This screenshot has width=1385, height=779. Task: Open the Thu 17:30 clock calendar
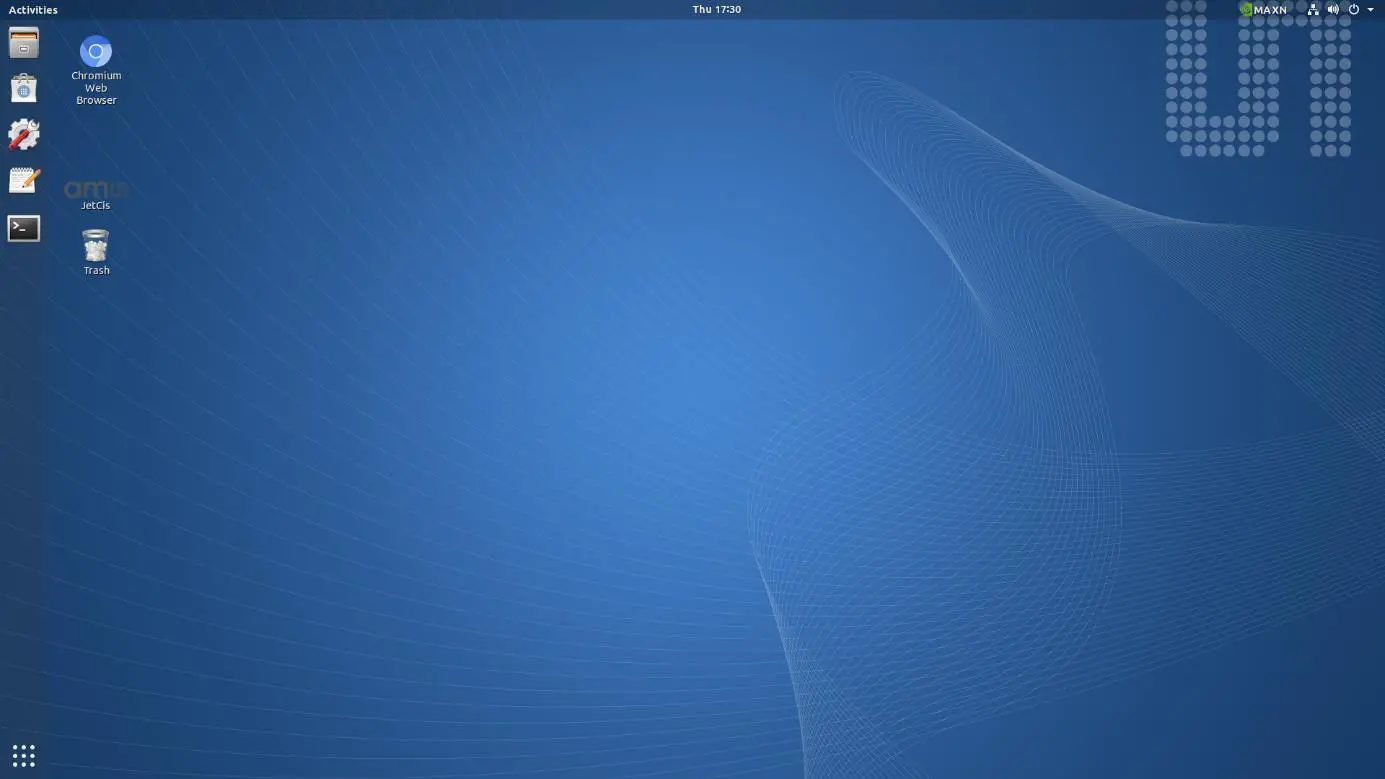(717, 9)
